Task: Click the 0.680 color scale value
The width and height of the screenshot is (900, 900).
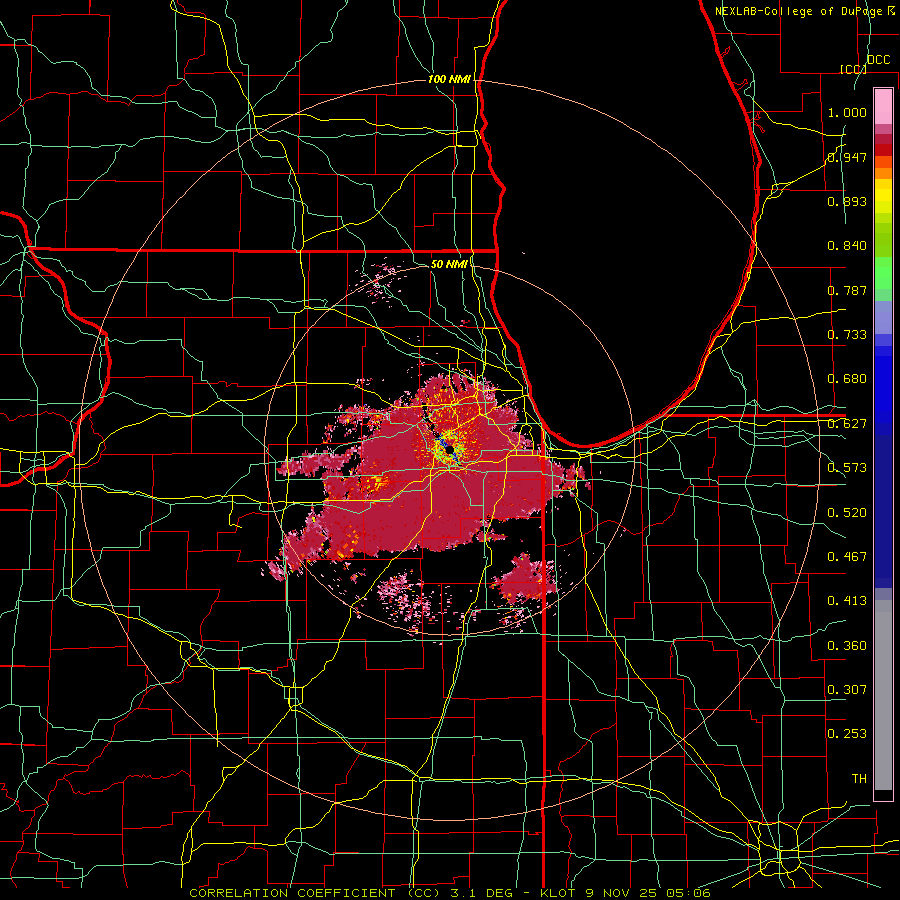Action: coord(847,379)
